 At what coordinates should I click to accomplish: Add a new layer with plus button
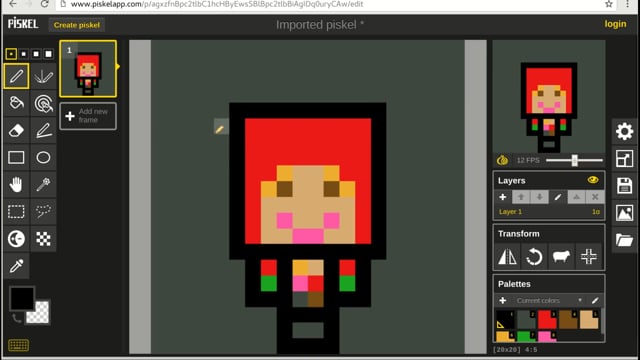pyautogui.click(x=502, y=197)
